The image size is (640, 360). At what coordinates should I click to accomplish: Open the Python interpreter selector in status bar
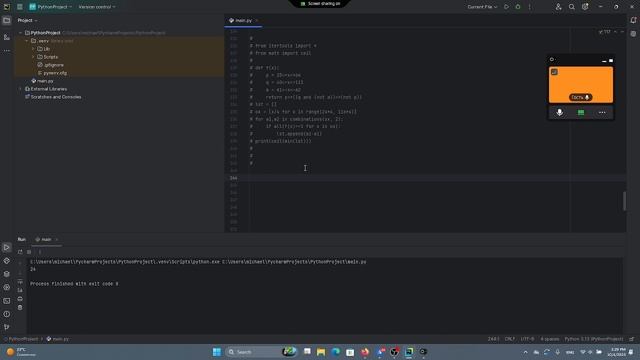[593, 339]
